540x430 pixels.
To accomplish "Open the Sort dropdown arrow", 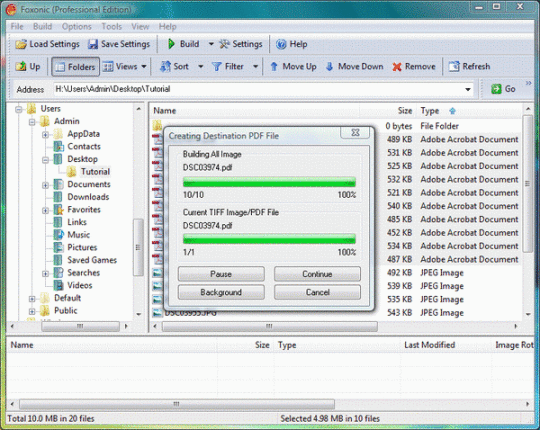I will (200, 66).
